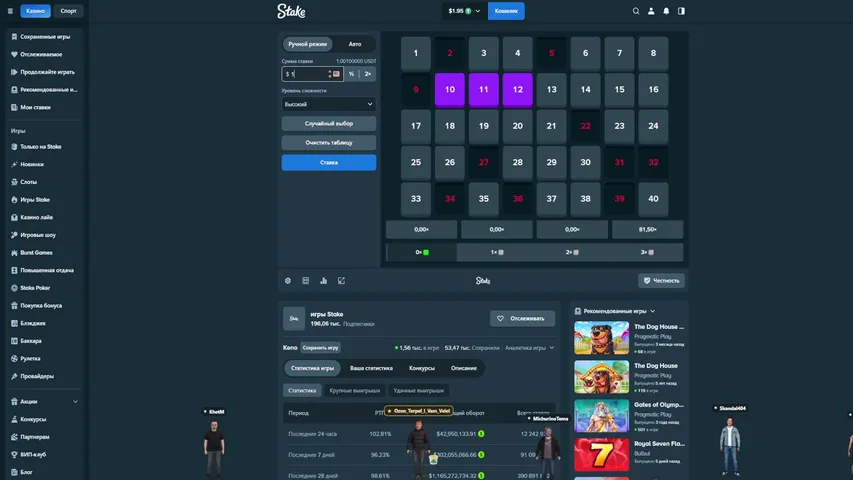
Task: Click Случайный выбор button
Action: click(x=329, y=124)
